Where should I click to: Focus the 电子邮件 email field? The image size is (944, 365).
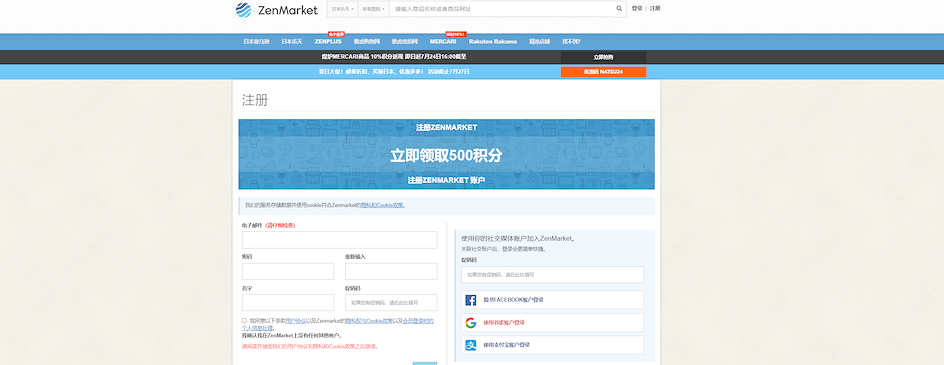(x=340, y=240)
